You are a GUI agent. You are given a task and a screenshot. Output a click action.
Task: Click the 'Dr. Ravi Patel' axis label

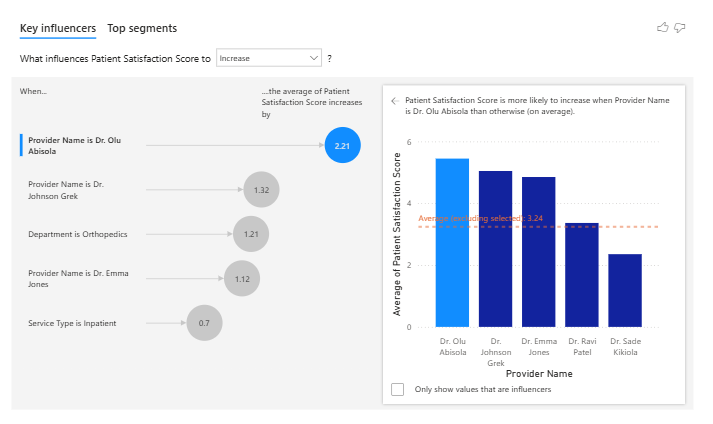point(582,347)
